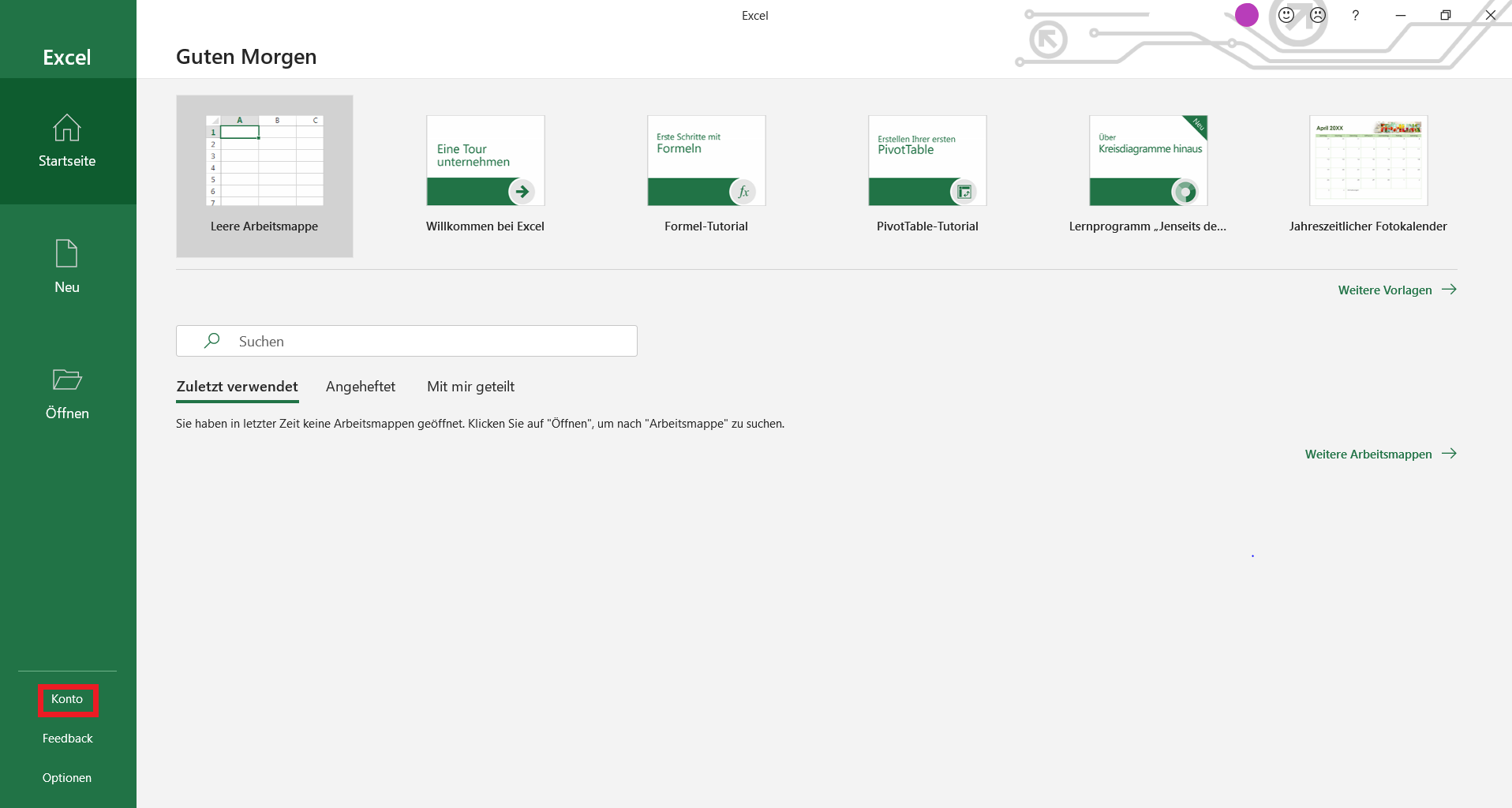Screen dimensions: 1512x808
Task: Click the search magnifier icon
Action: click(211, 341)
